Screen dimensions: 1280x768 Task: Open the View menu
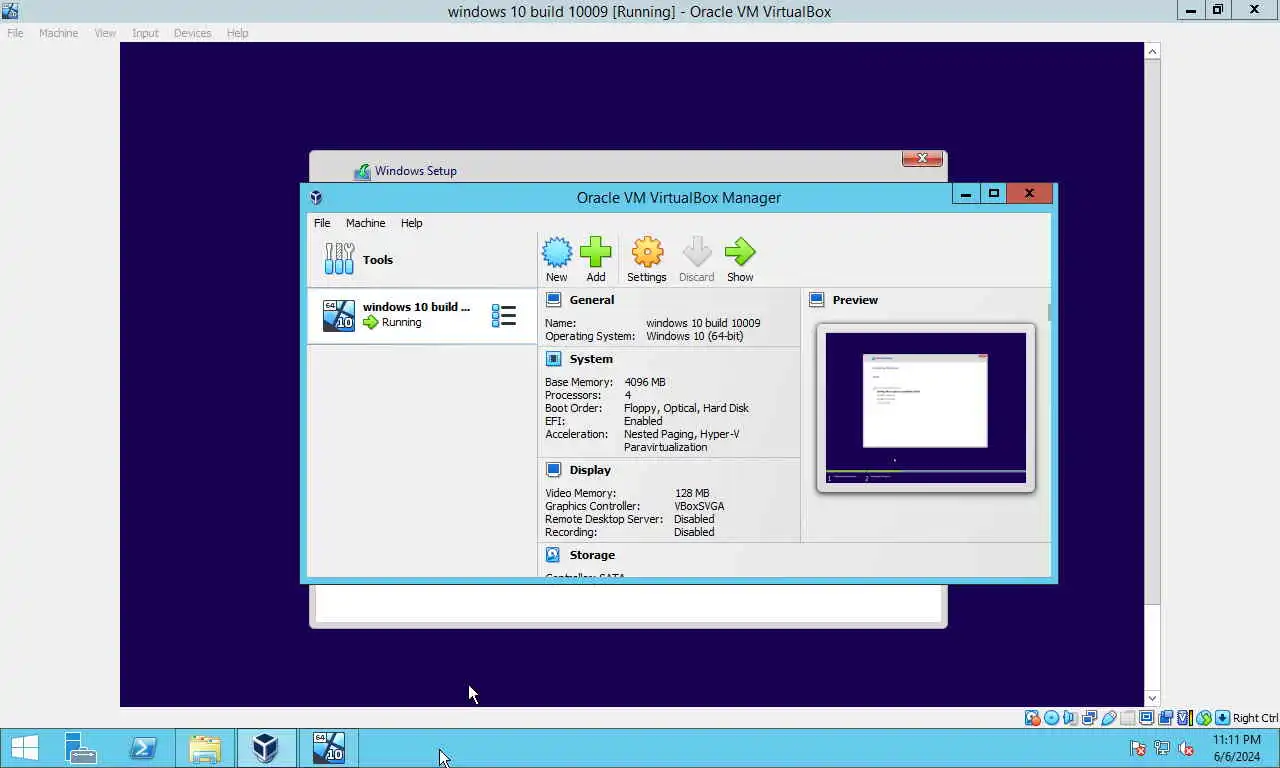tap(105, 33)
